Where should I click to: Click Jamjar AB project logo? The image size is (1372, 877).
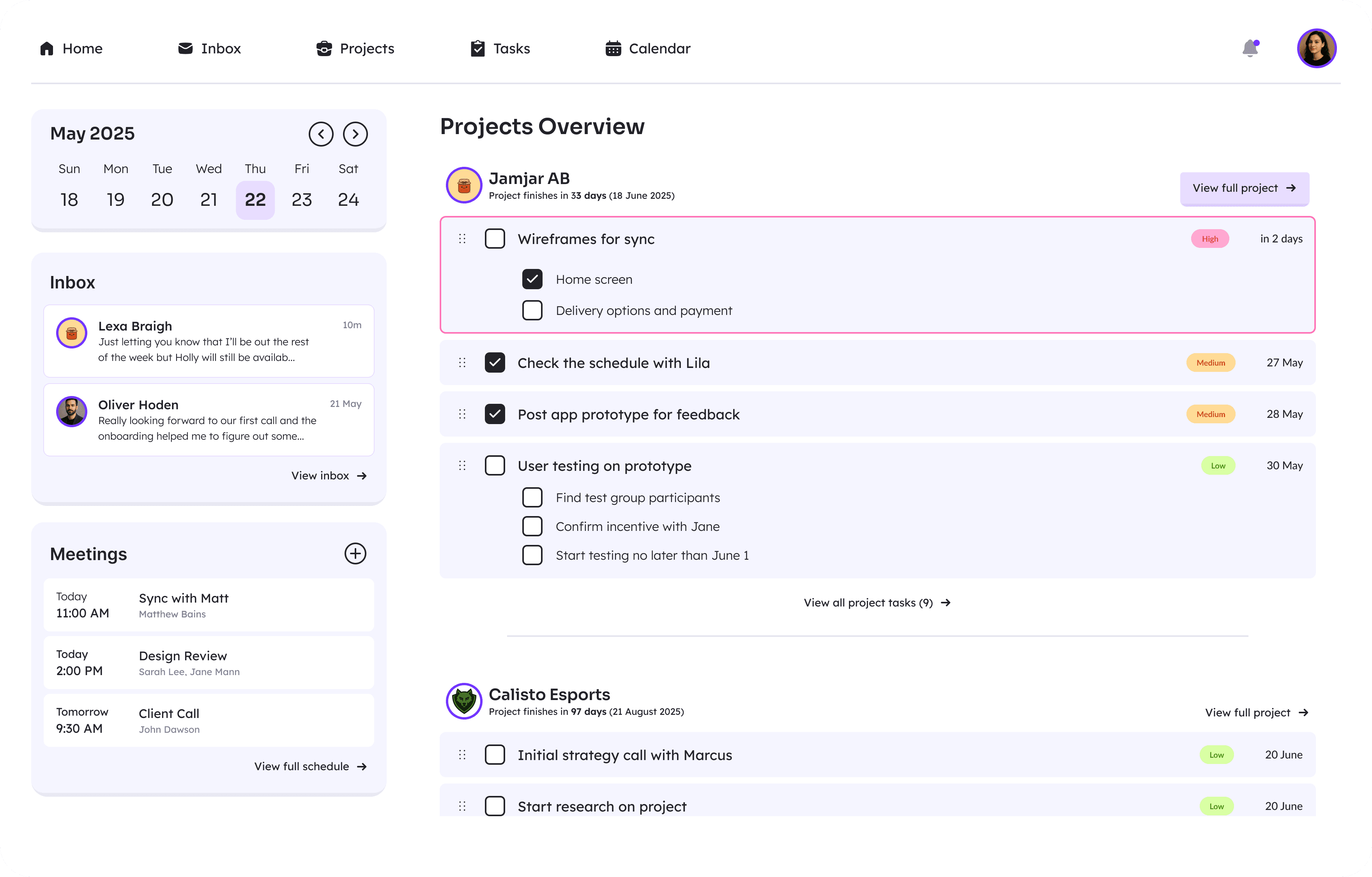click(464, 185)
